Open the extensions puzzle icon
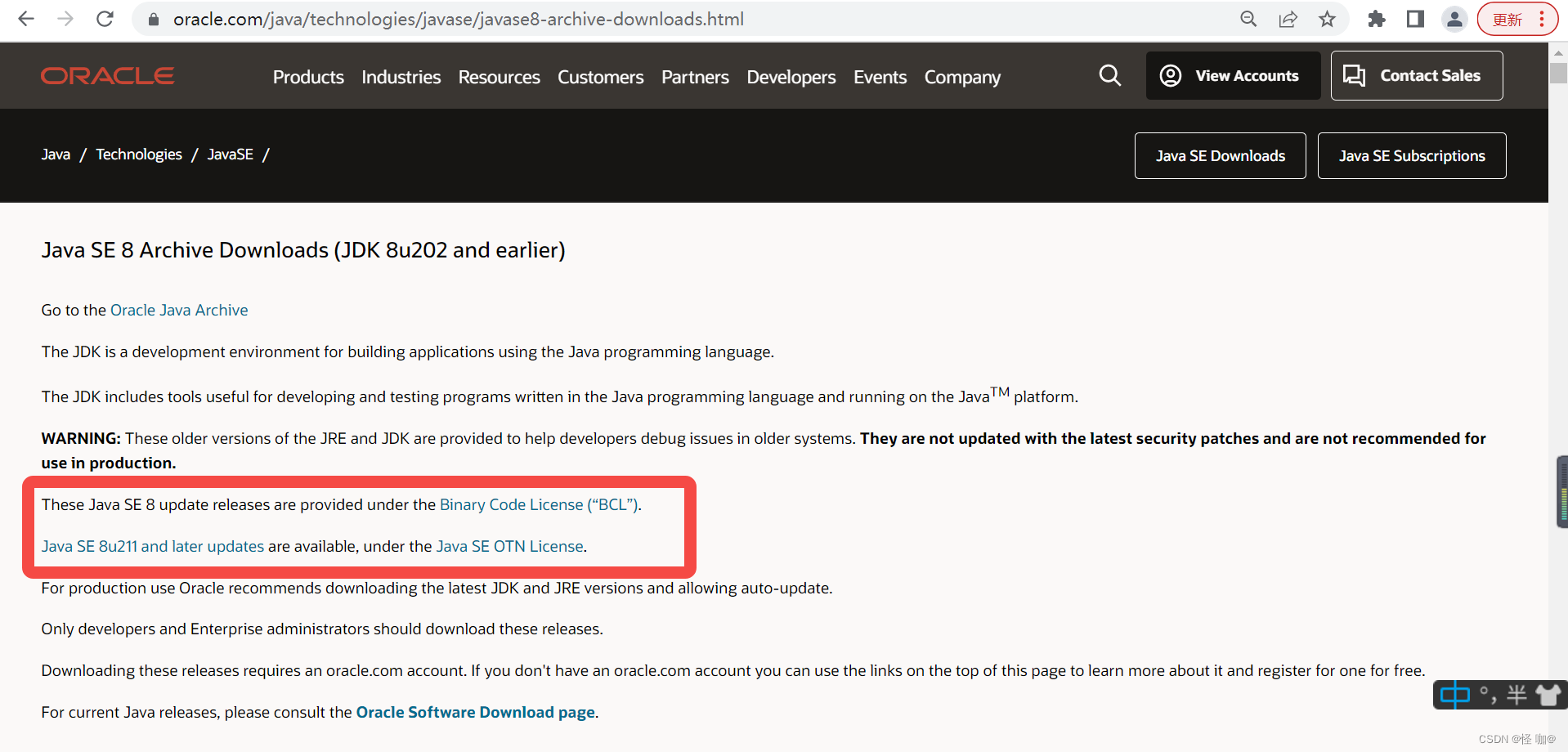Viewport: 1568px width, 752px height. (1377, 19)
